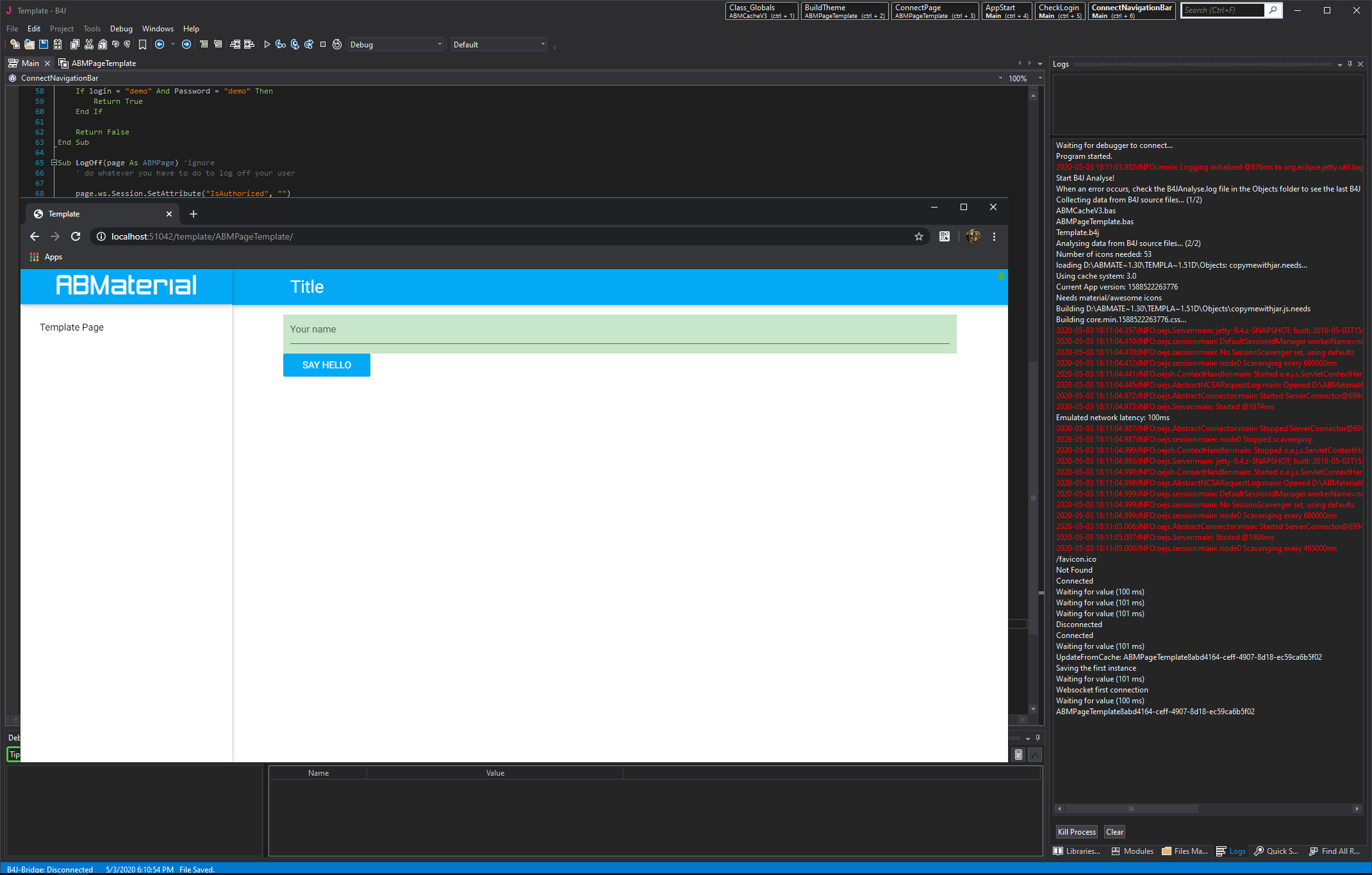Screen dimensions: 1372x875
Task: Click the Save icon in toolbar
Action: point(44,44)
